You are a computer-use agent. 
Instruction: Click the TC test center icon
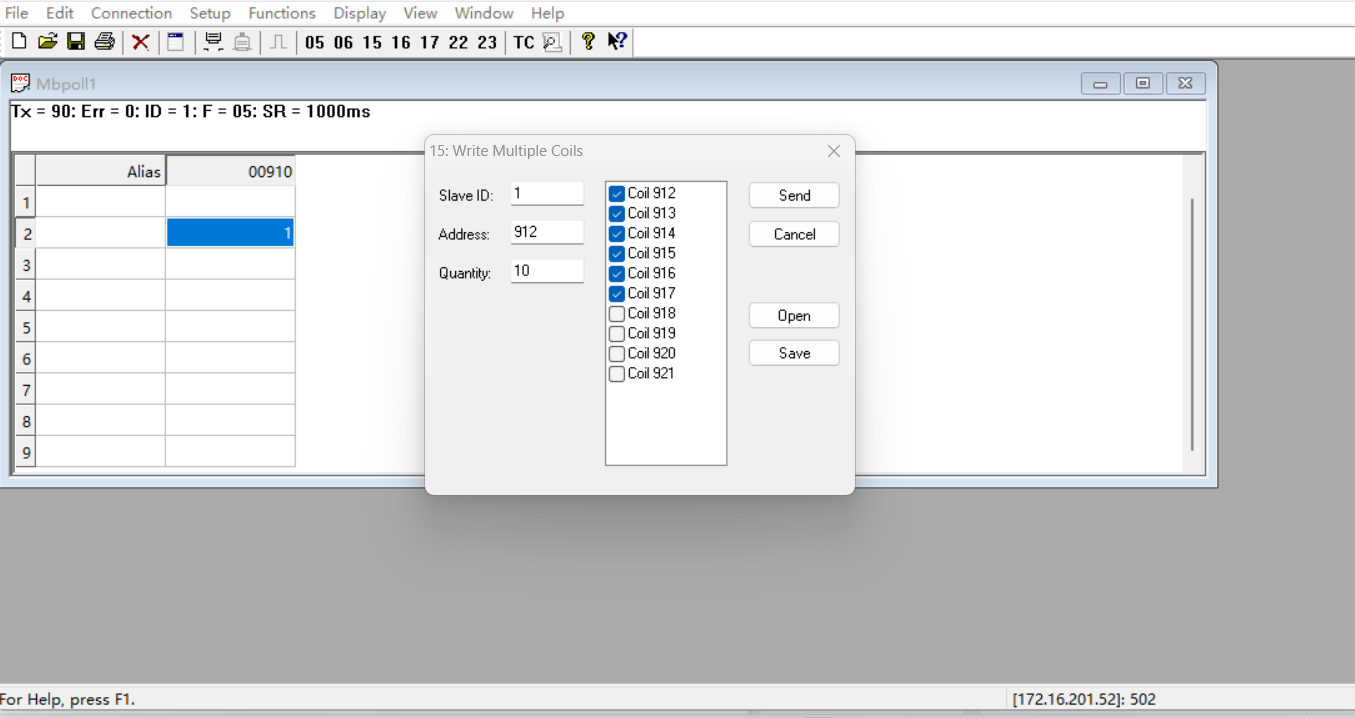(524, 42)
